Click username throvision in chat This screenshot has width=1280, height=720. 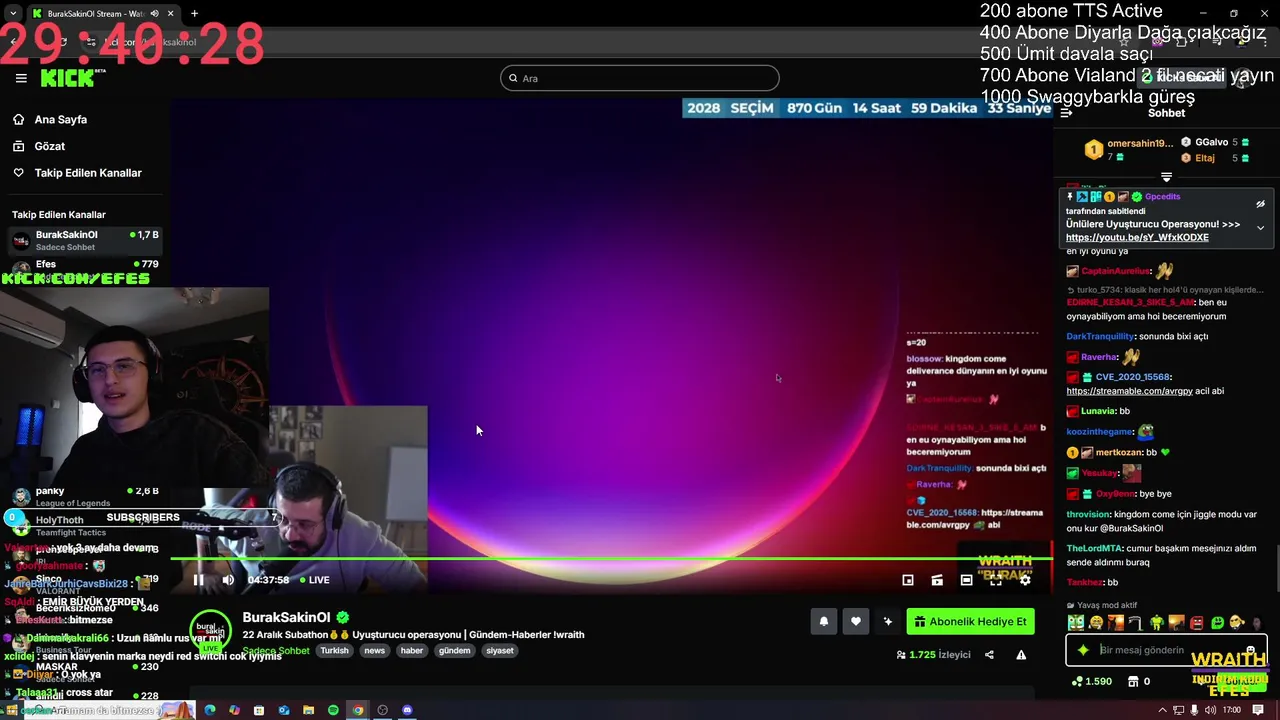[x=1088, y=515]
